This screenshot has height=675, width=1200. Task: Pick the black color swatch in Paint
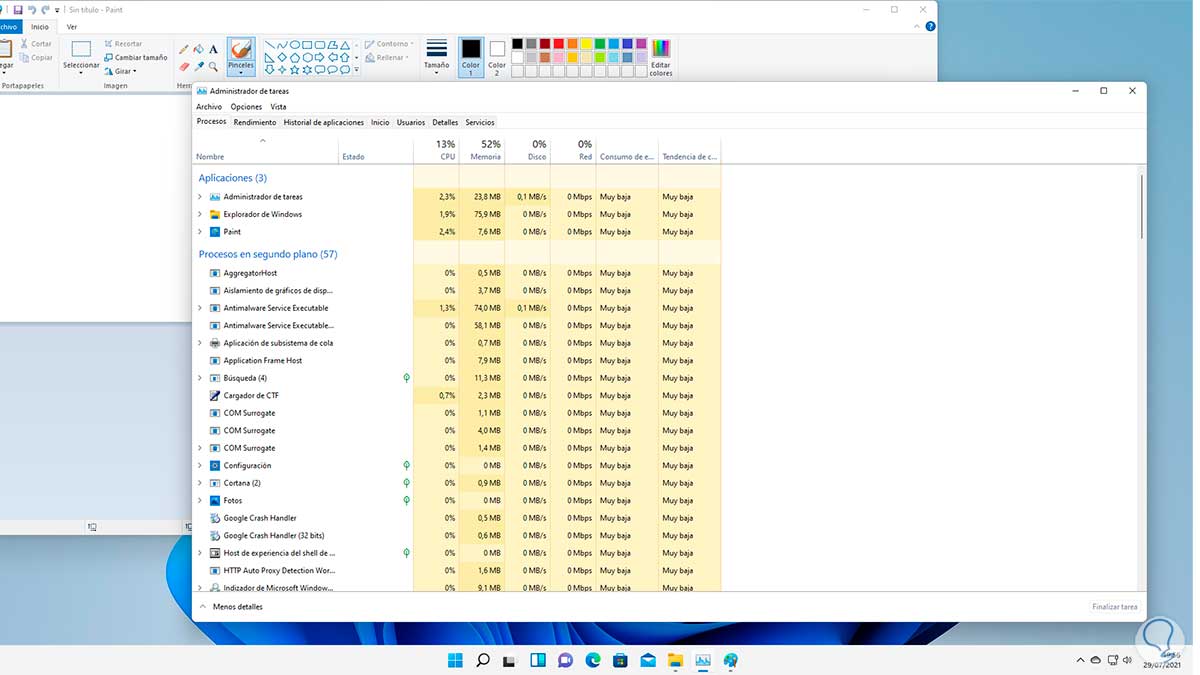point(517,44)
